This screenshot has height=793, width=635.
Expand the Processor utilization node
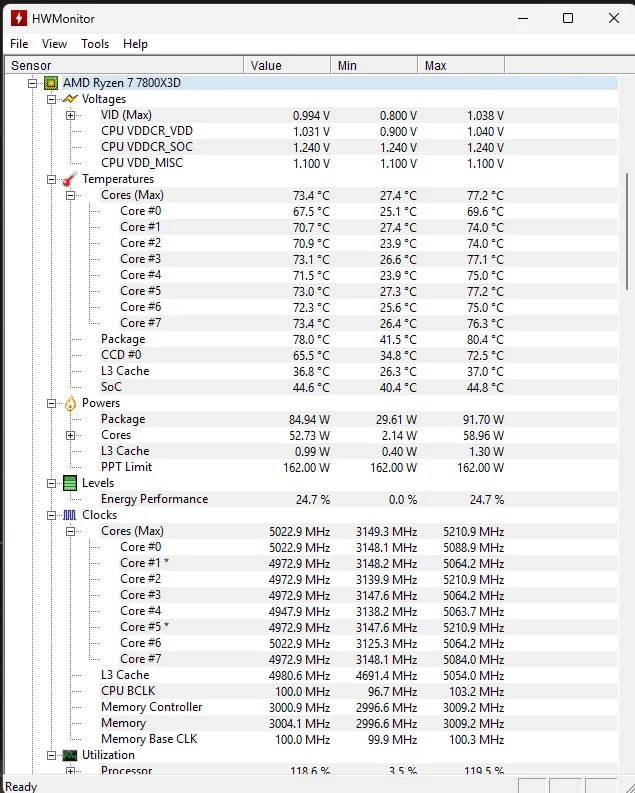pos(71,771)
